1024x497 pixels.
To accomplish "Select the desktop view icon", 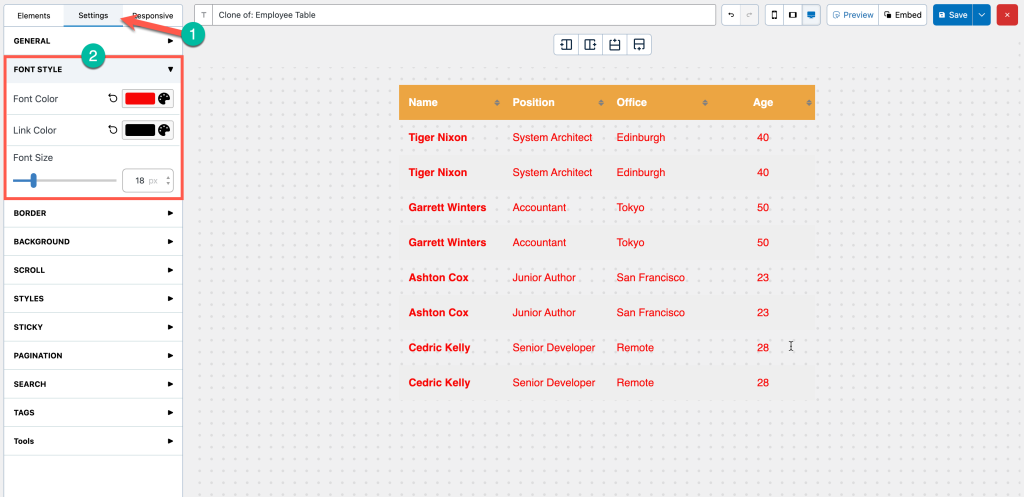I will click(x=810, y=15).
